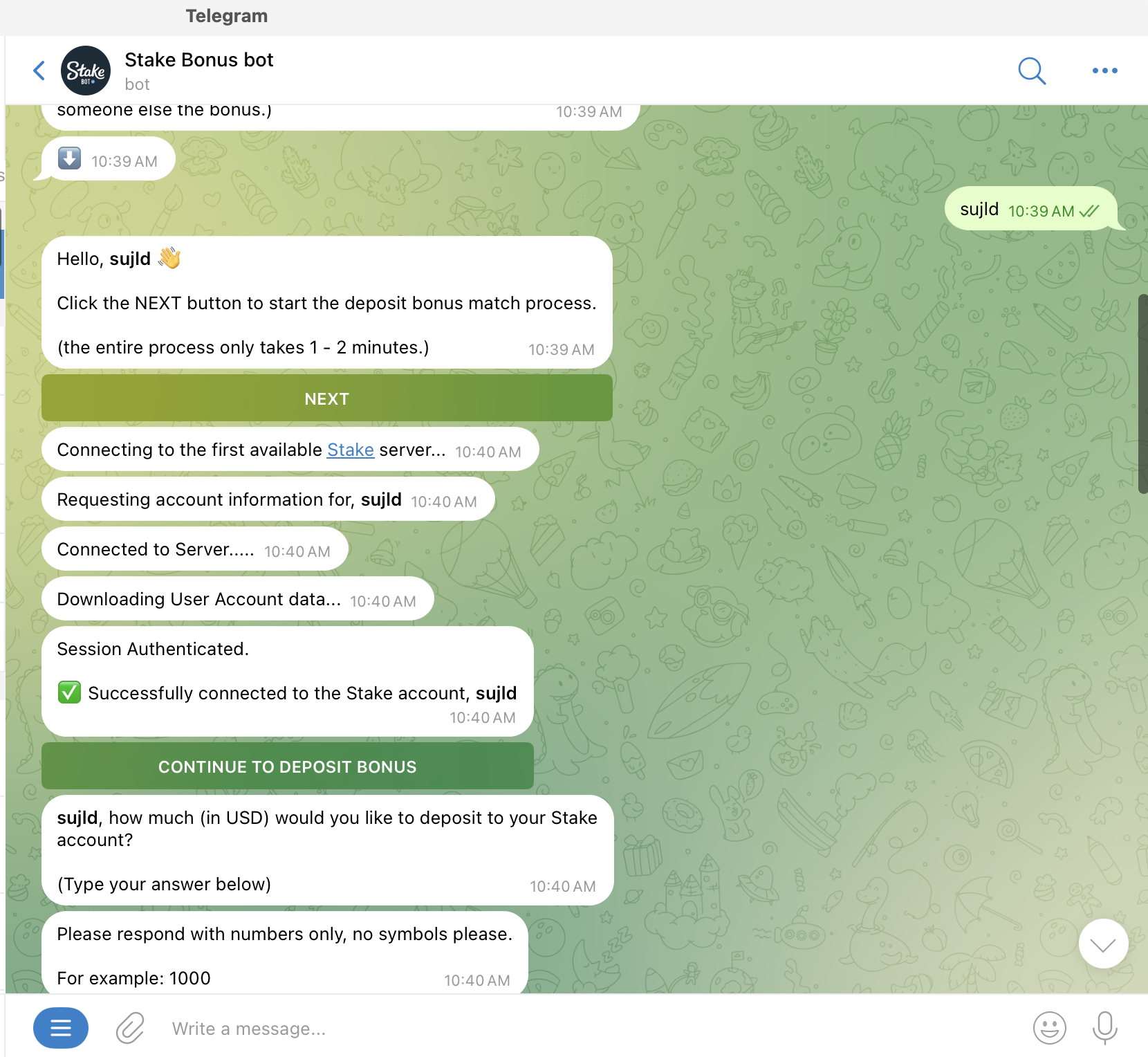
Task: Click the green NEXT button
Action: point(327,398)
